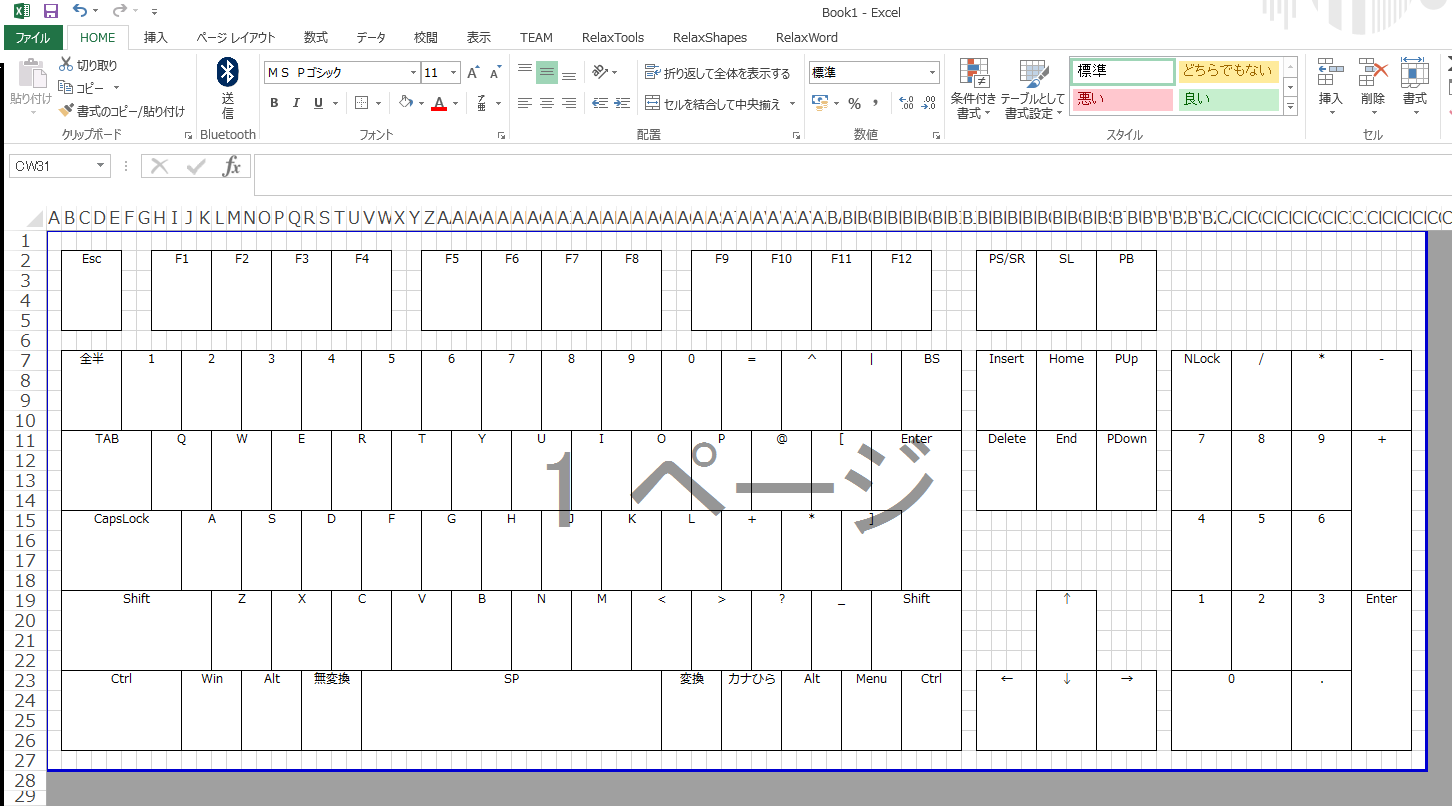
Task: Open the font size dropdown
Action: pyautogui.click(x=454, y=73)
